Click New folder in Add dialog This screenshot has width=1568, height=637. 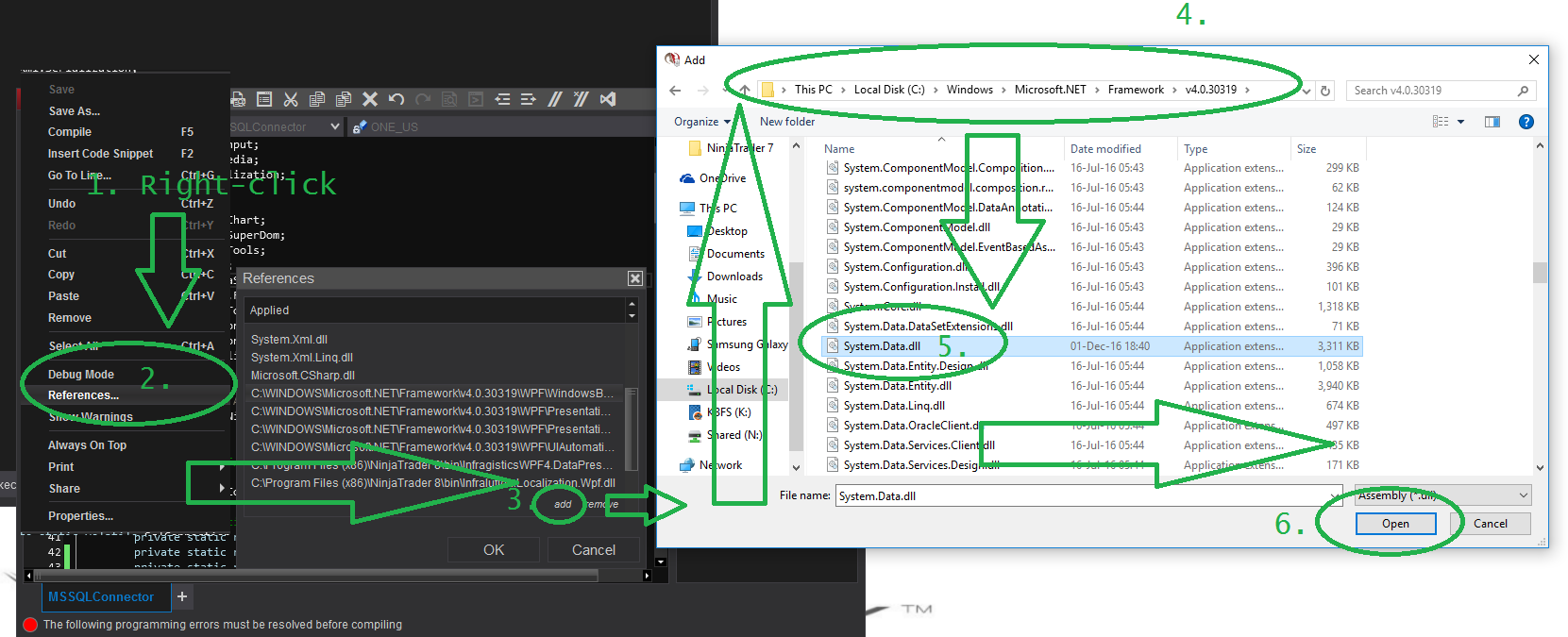(787, 122)
